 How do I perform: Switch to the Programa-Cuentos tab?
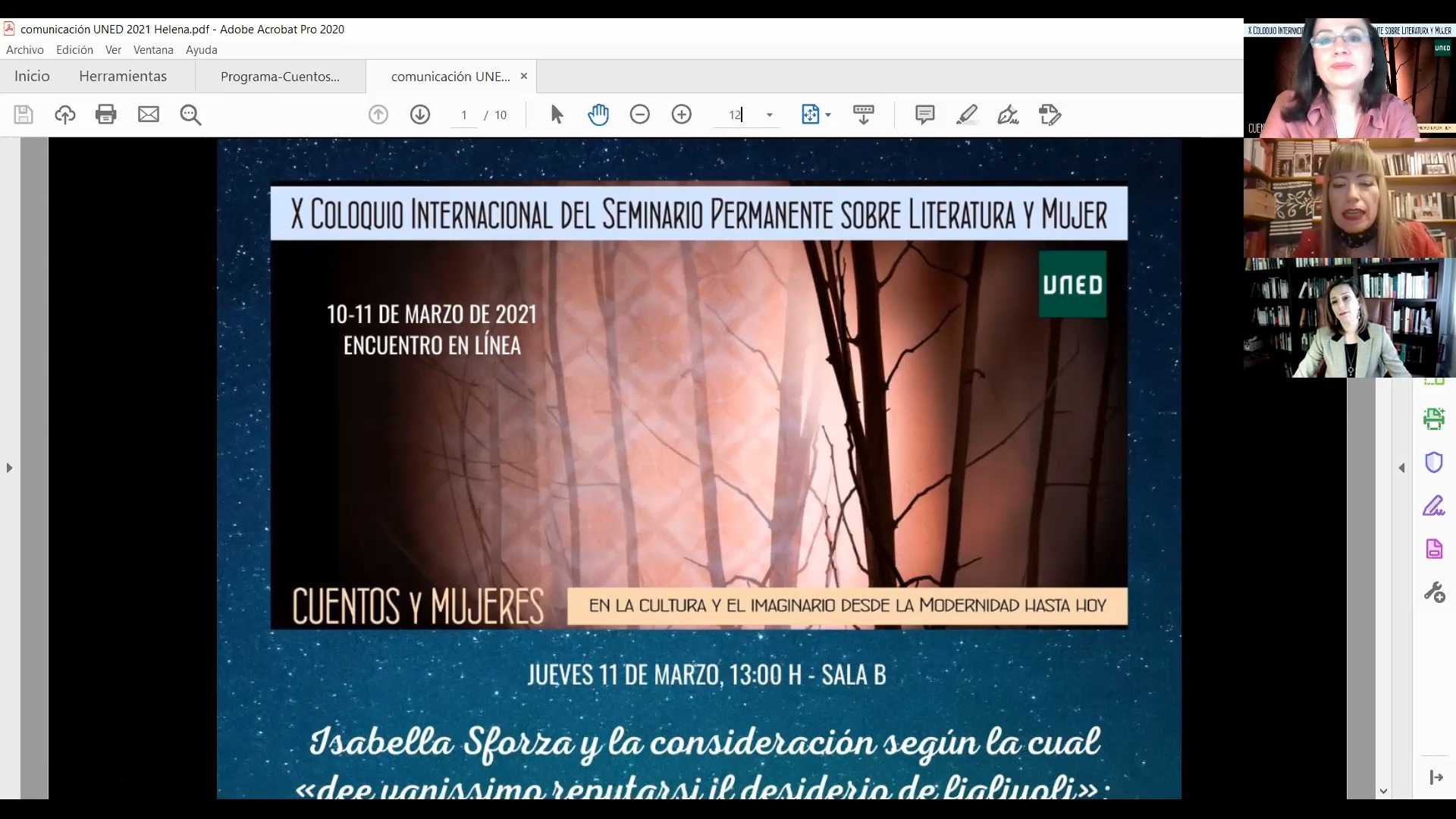coord(280,77)
